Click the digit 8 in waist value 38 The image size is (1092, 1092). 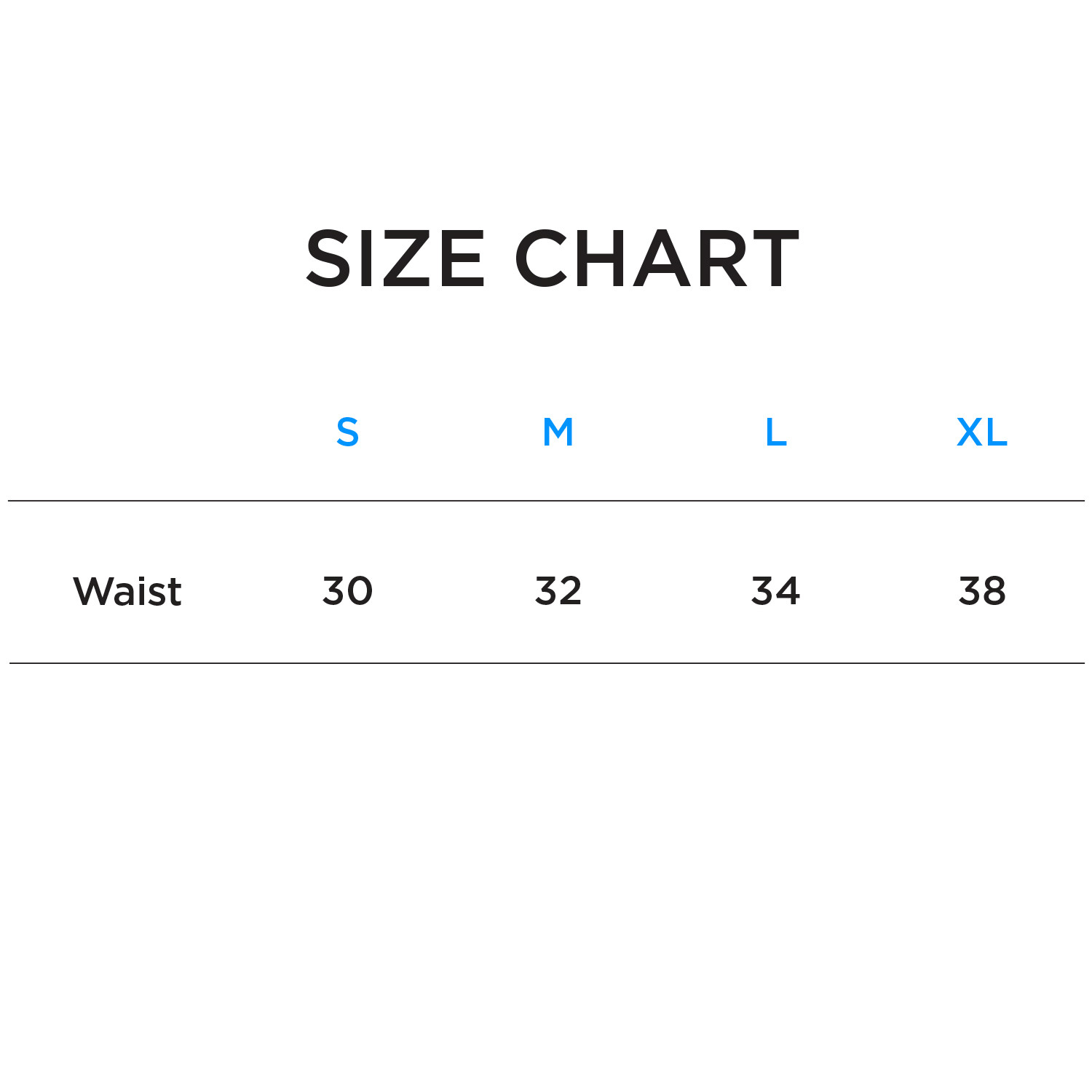coord(994,590)
